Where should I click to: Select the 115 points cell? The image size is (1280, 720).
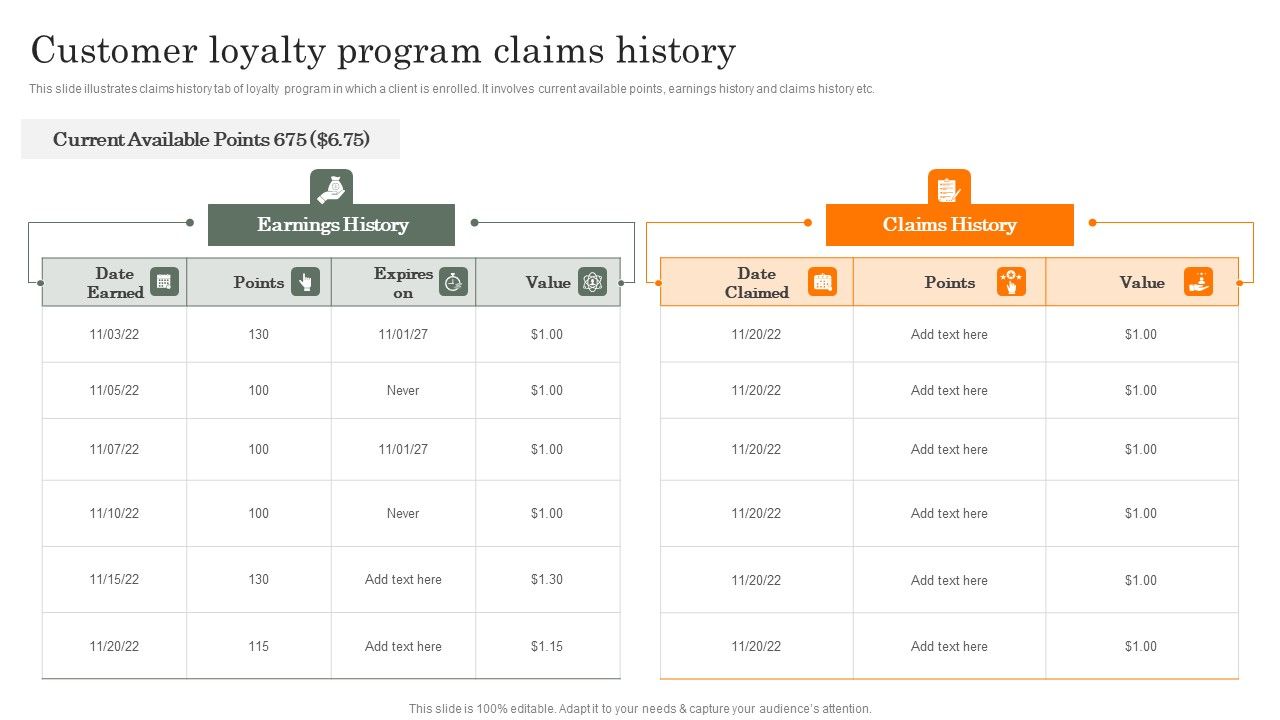259,646
